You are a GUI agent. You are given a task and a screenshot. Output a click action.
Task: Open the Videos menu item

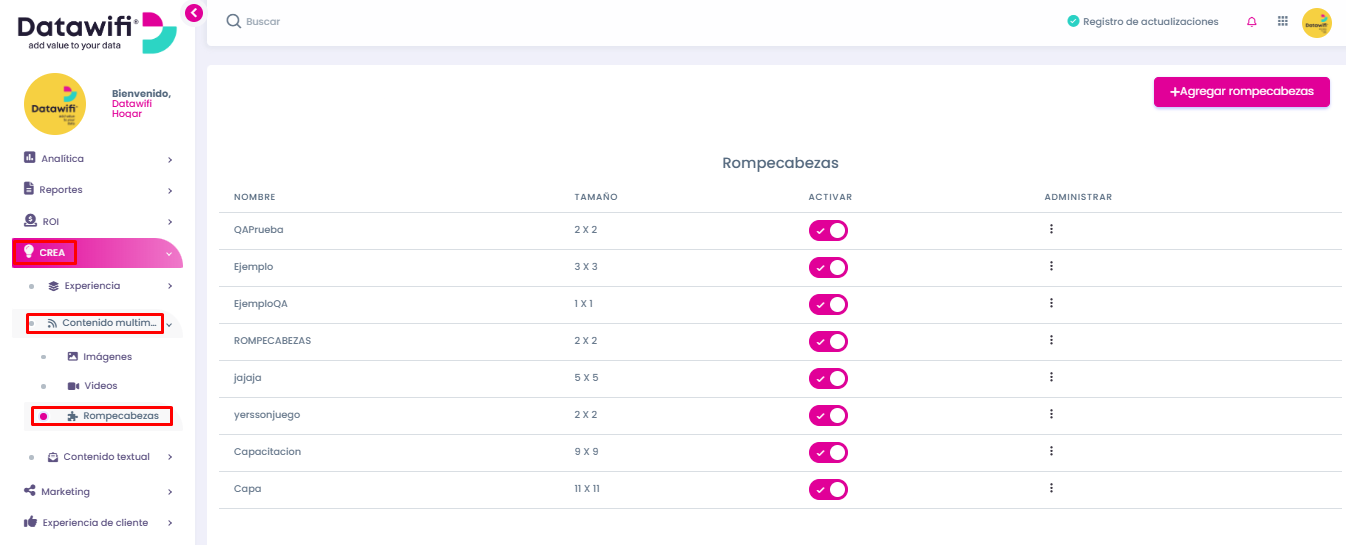[99, 386]
